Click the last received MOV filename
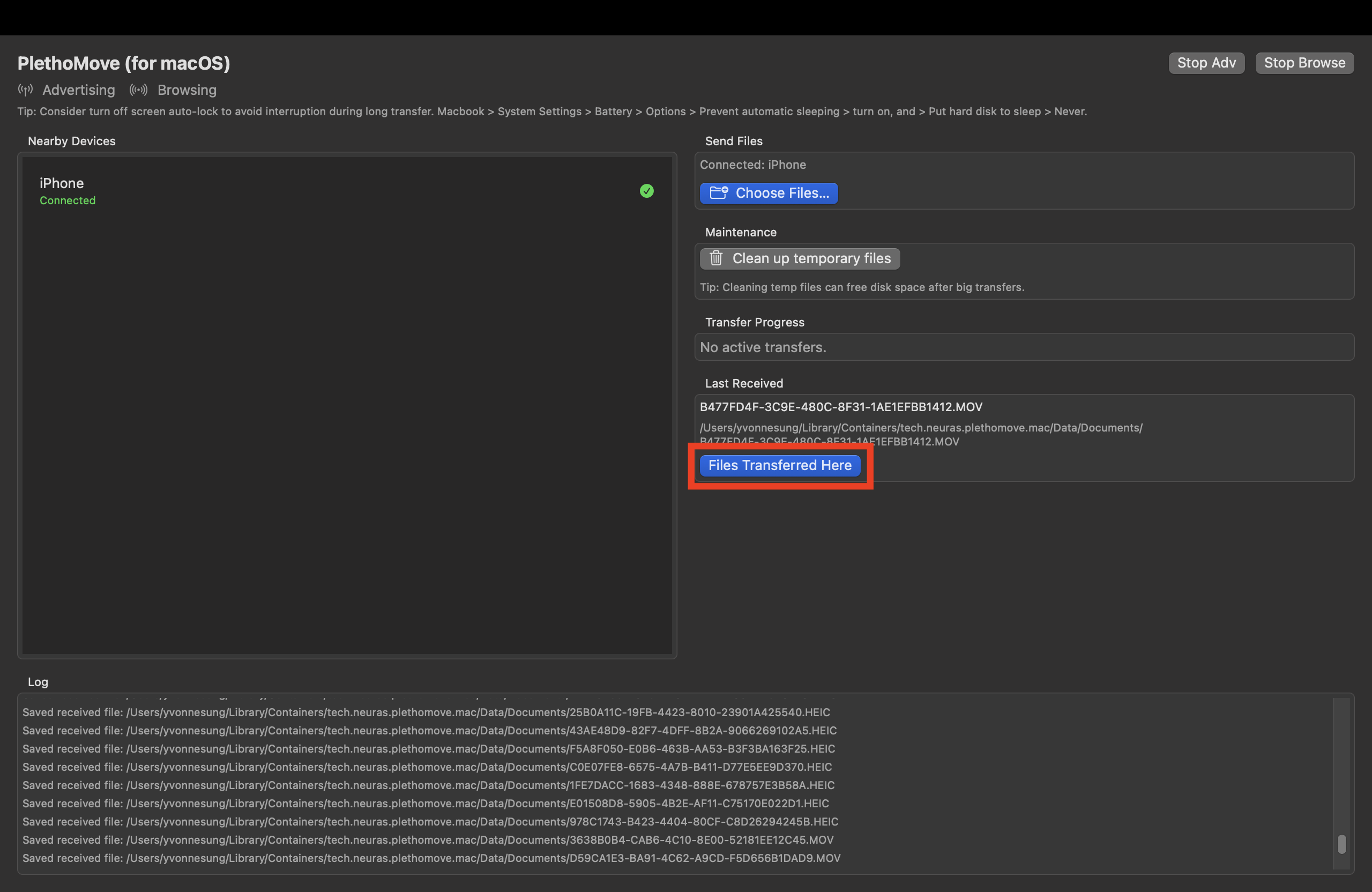The image size is (1372, 892). pyautogui.click(x=840, y=407)
